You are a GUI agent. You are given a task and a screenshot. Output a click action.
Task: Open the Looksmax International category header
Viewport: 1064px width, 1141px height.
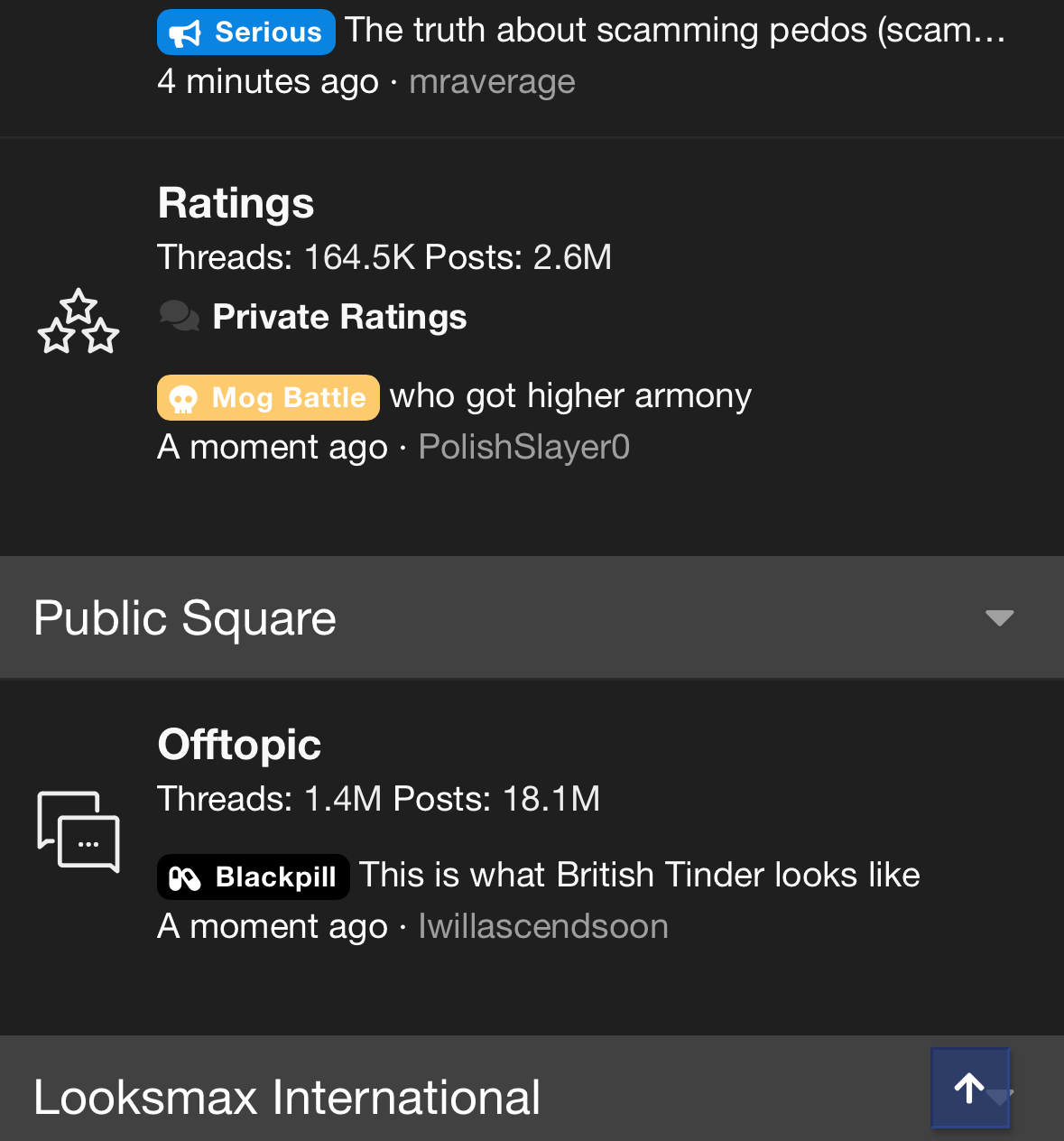[287, 1098]
